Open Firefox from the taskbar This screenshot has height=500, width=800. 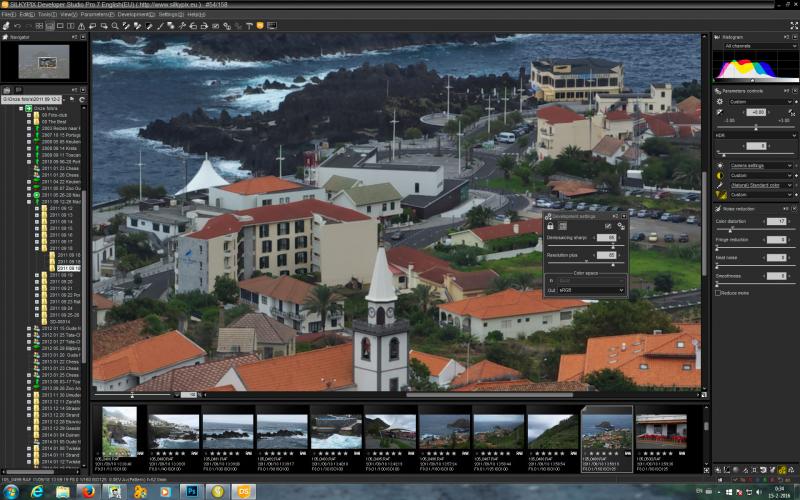(x=88, y=492)
